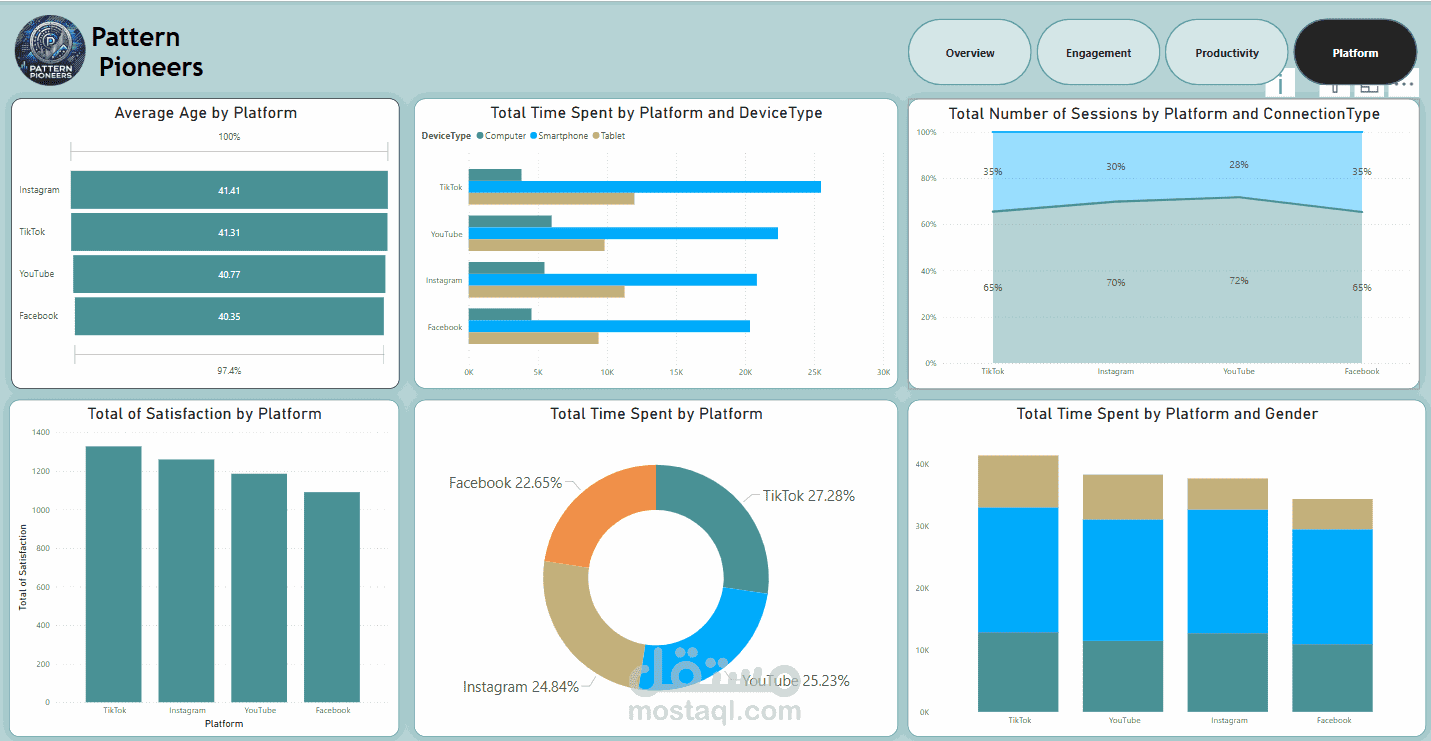This screenshot has width=1431, height=741.
Task: Click the YouTube bar in Total of Satisfaction
Action: 259,588
